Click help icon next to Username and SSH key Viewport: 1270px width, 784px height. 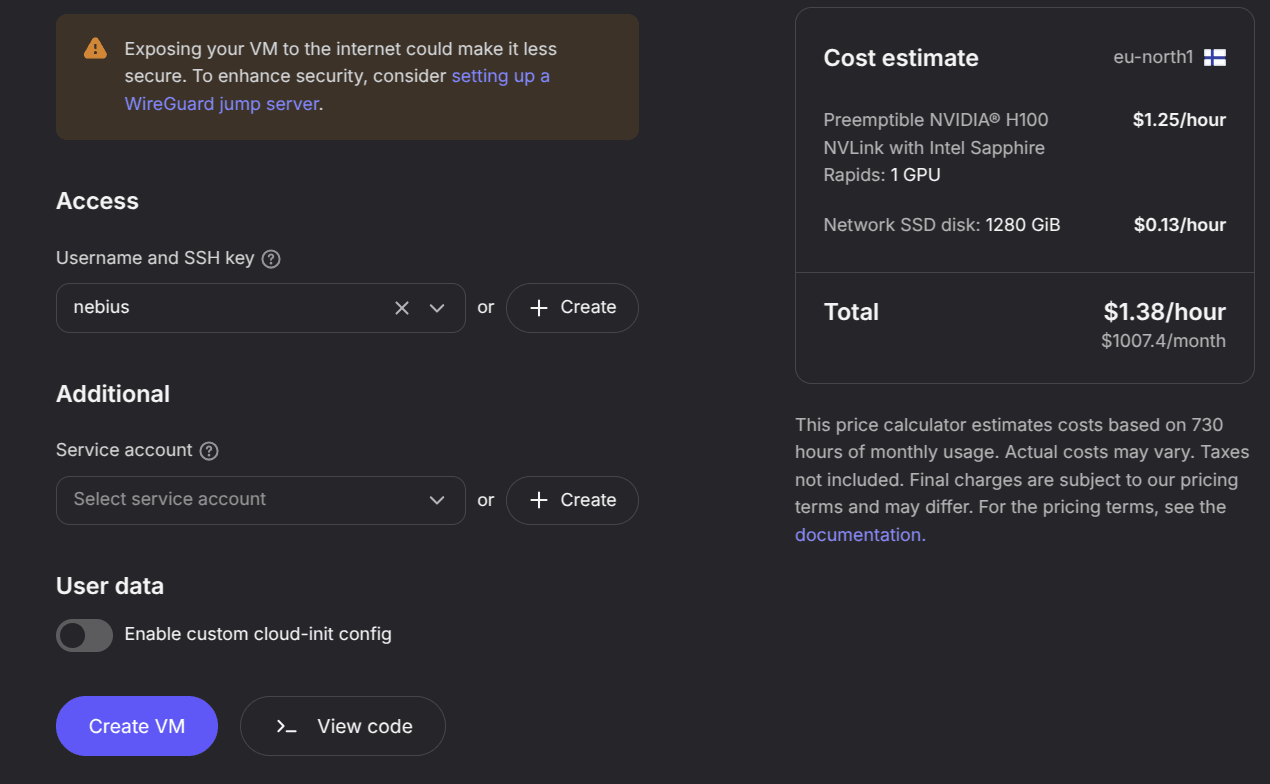(x=271, y=259)
